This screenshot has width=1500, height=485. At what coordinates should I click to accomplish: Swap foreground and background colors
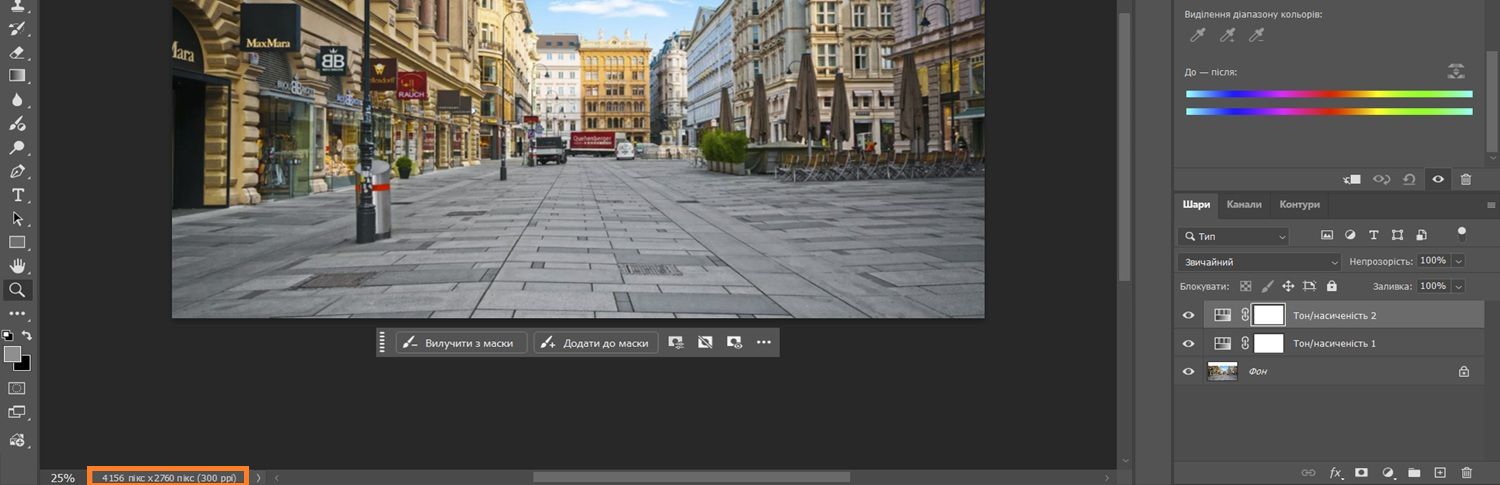pyautogui.click(x=28, y=336)
